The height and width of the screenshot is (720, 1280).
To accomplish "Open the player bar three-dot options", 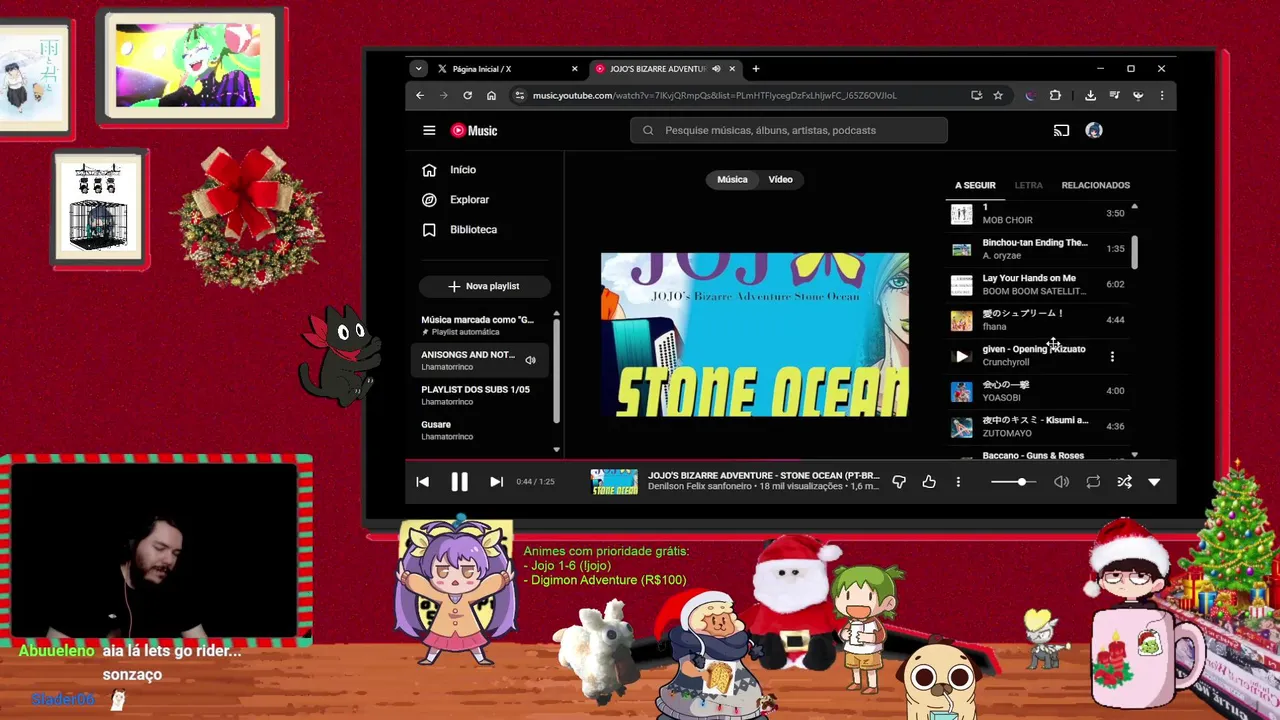I will click(x=958, y=482).
